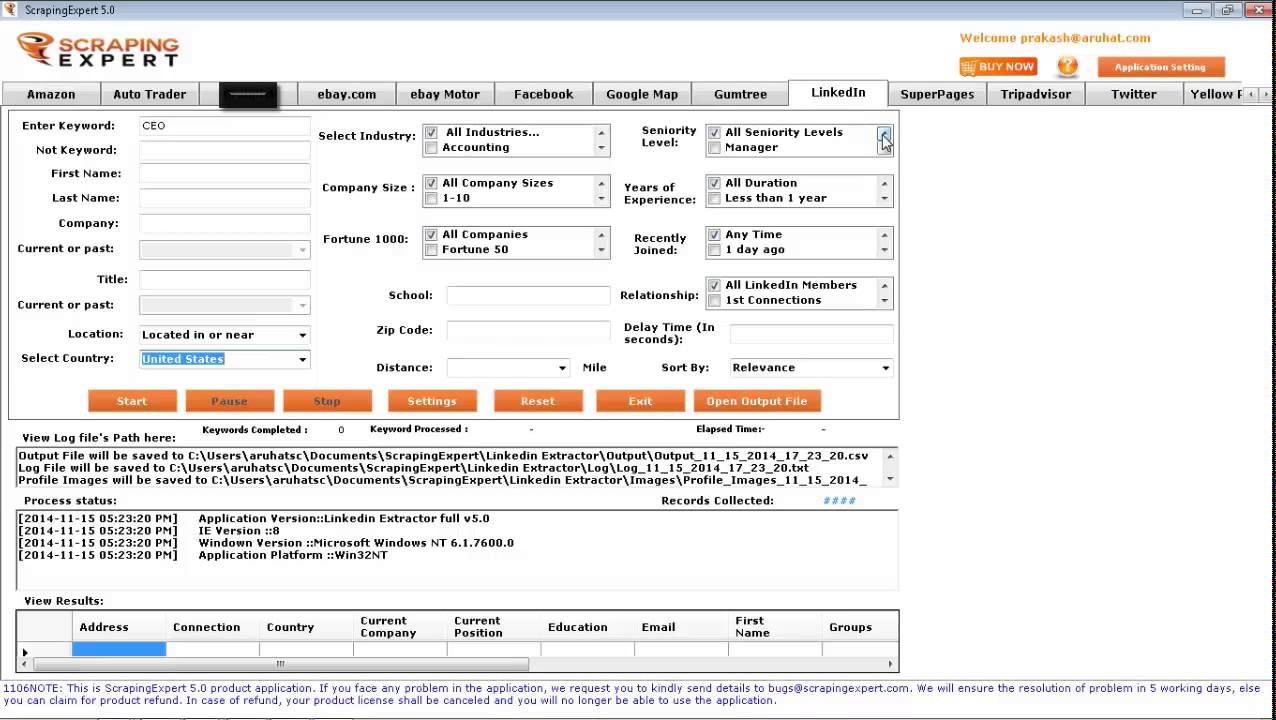
Task: Open the Sort By Relevance dropdown
Action: (885, 368)
